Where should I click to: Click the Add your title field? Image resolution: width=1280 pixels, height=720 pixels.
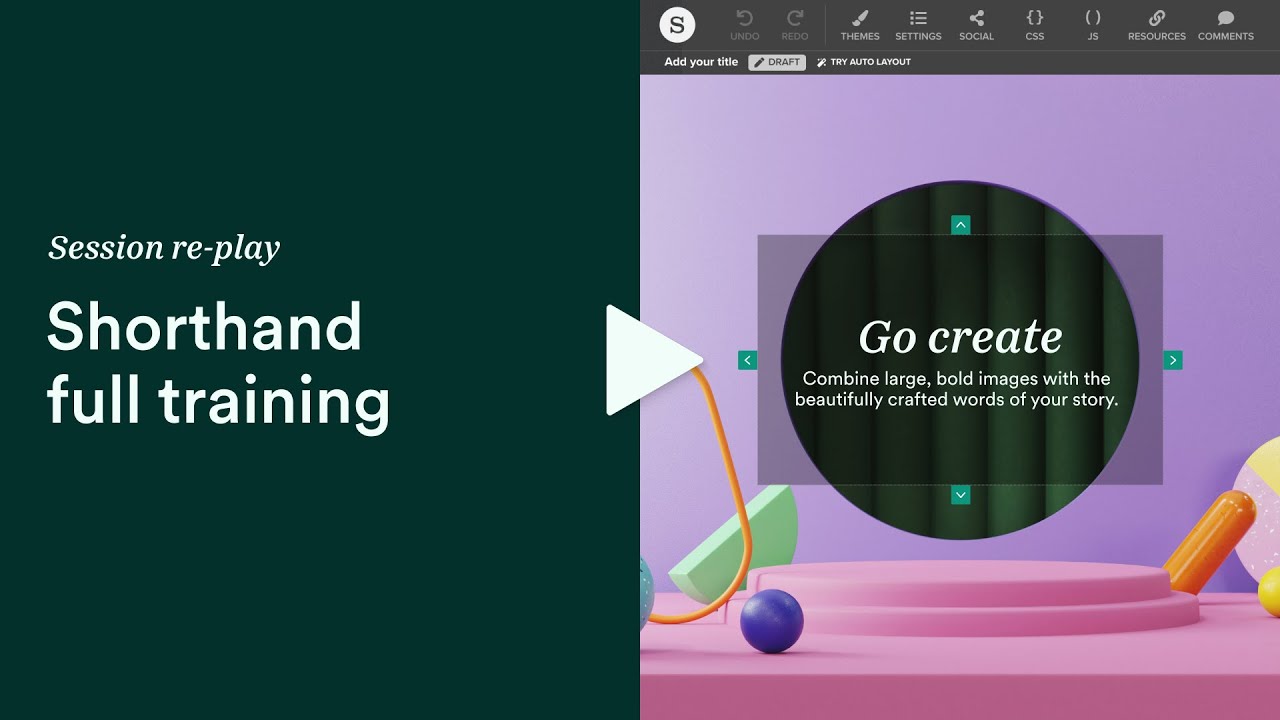click(x=701, y=62)
